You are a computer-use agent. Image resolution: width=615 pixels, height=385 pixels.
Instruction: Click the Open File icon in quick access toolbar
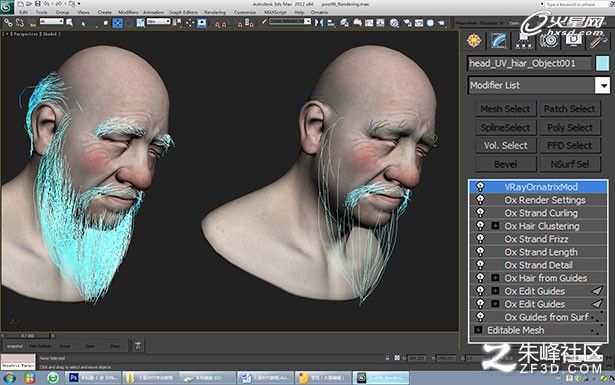click(29, 4)
